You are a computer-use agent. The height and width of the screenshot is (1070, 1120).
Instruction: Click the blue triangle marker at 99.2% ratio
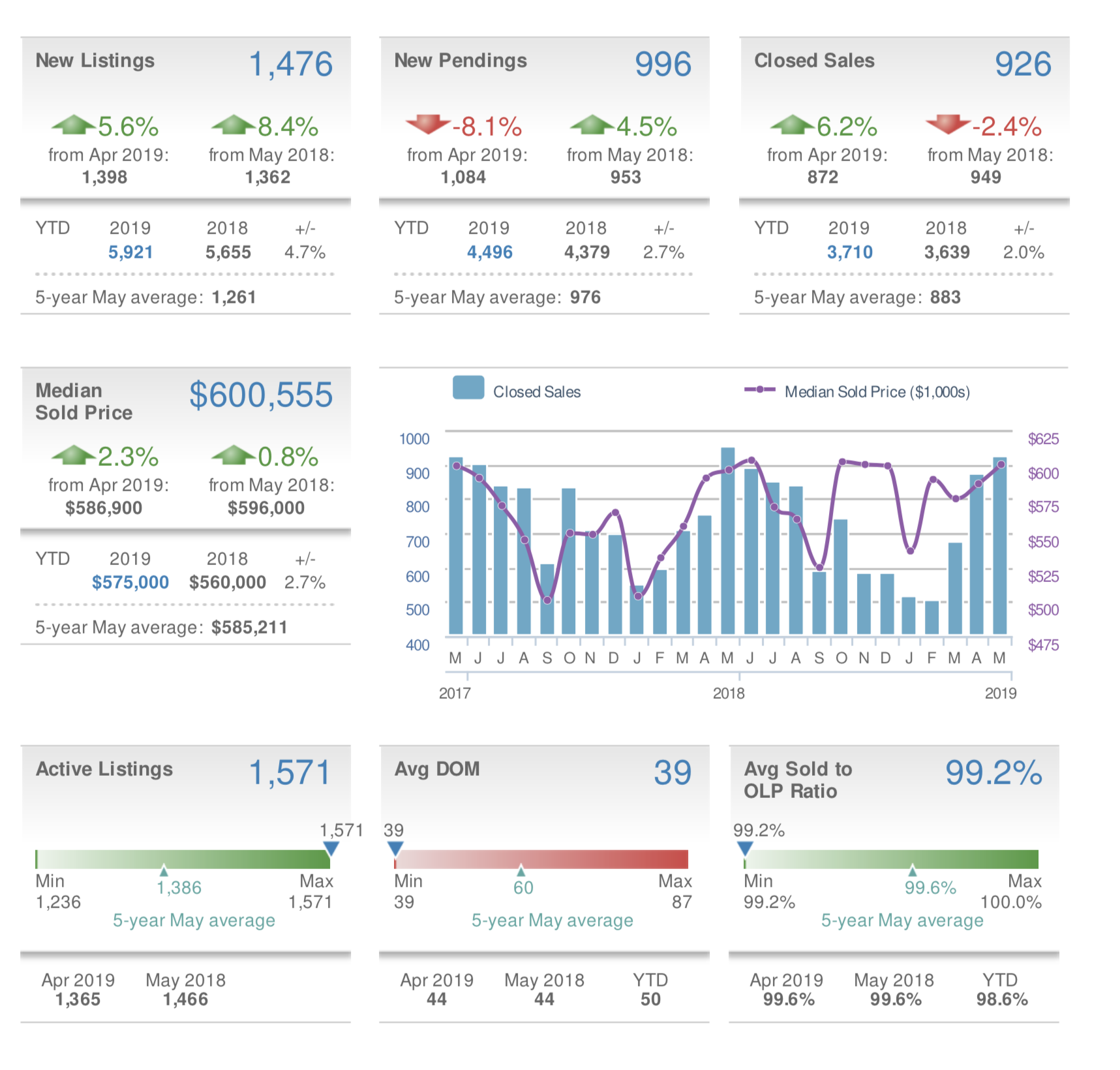pyautogui.click(x=745, y=849)
